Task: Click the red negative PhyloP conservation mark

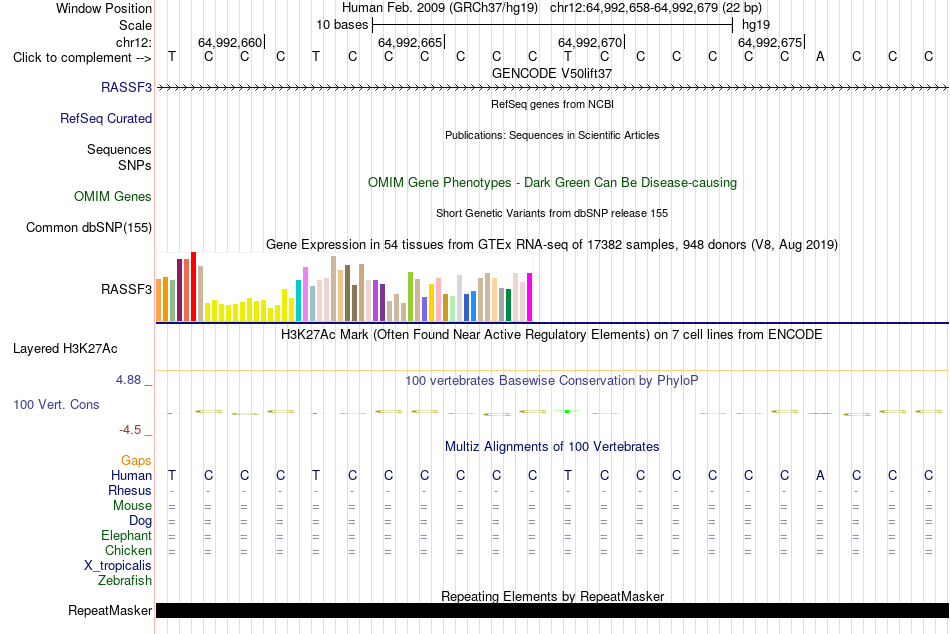Action: click(820, 413)
